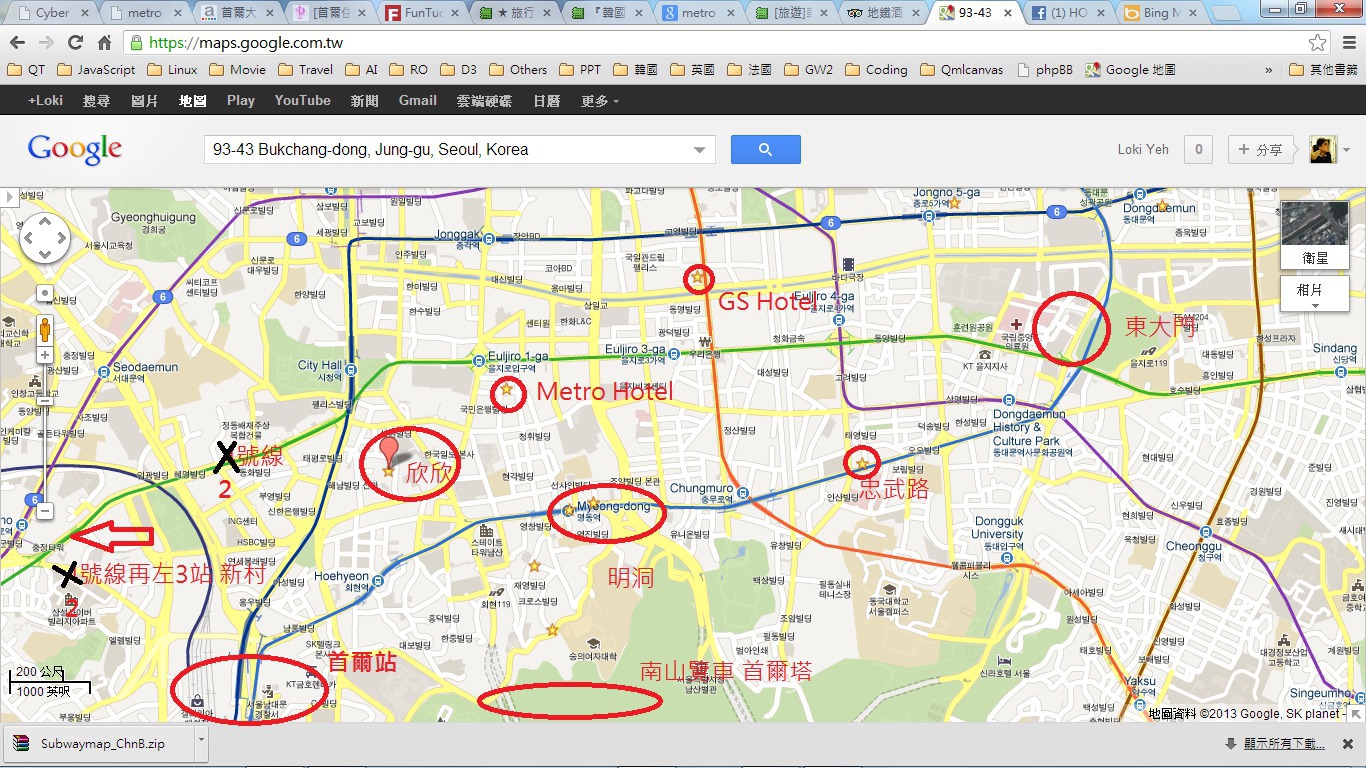This screenshot has height=768, width=1366.
Task: Reload the current Google Maps page
Action: click(75, 43)
